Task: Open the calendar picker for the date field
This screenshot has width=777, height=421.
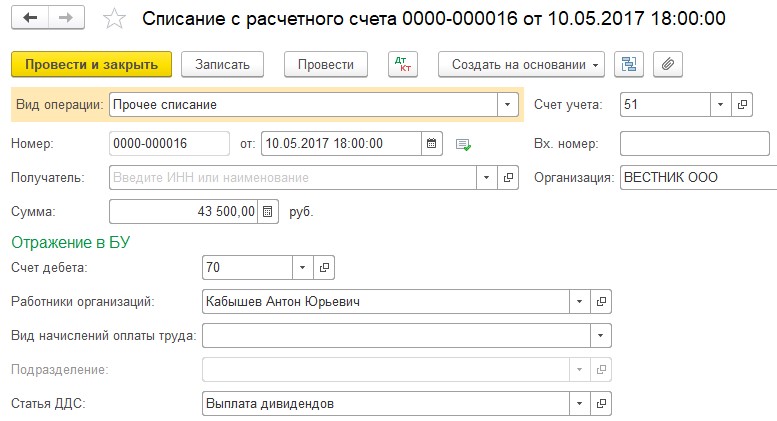Action: click(x=431, y=143)
